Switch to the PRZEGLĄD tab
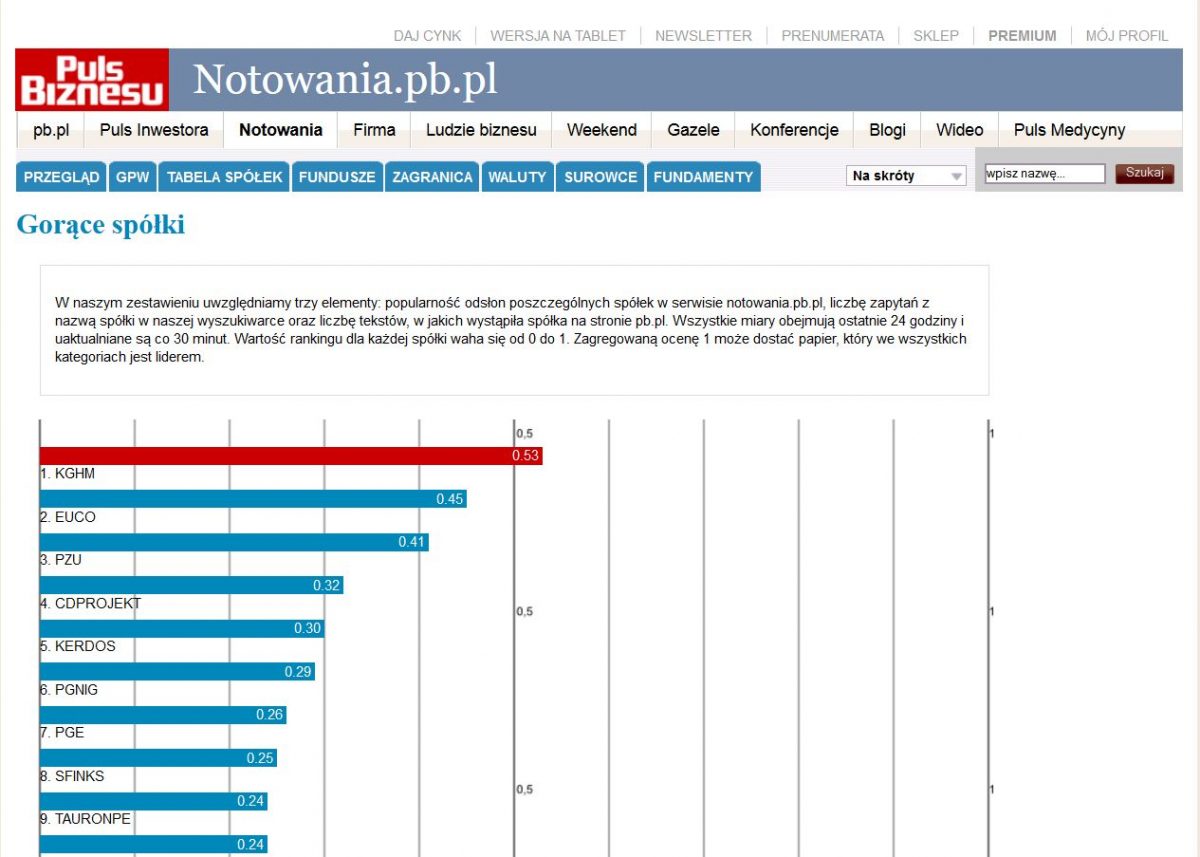1200x857 pixels. pos(61,177)
